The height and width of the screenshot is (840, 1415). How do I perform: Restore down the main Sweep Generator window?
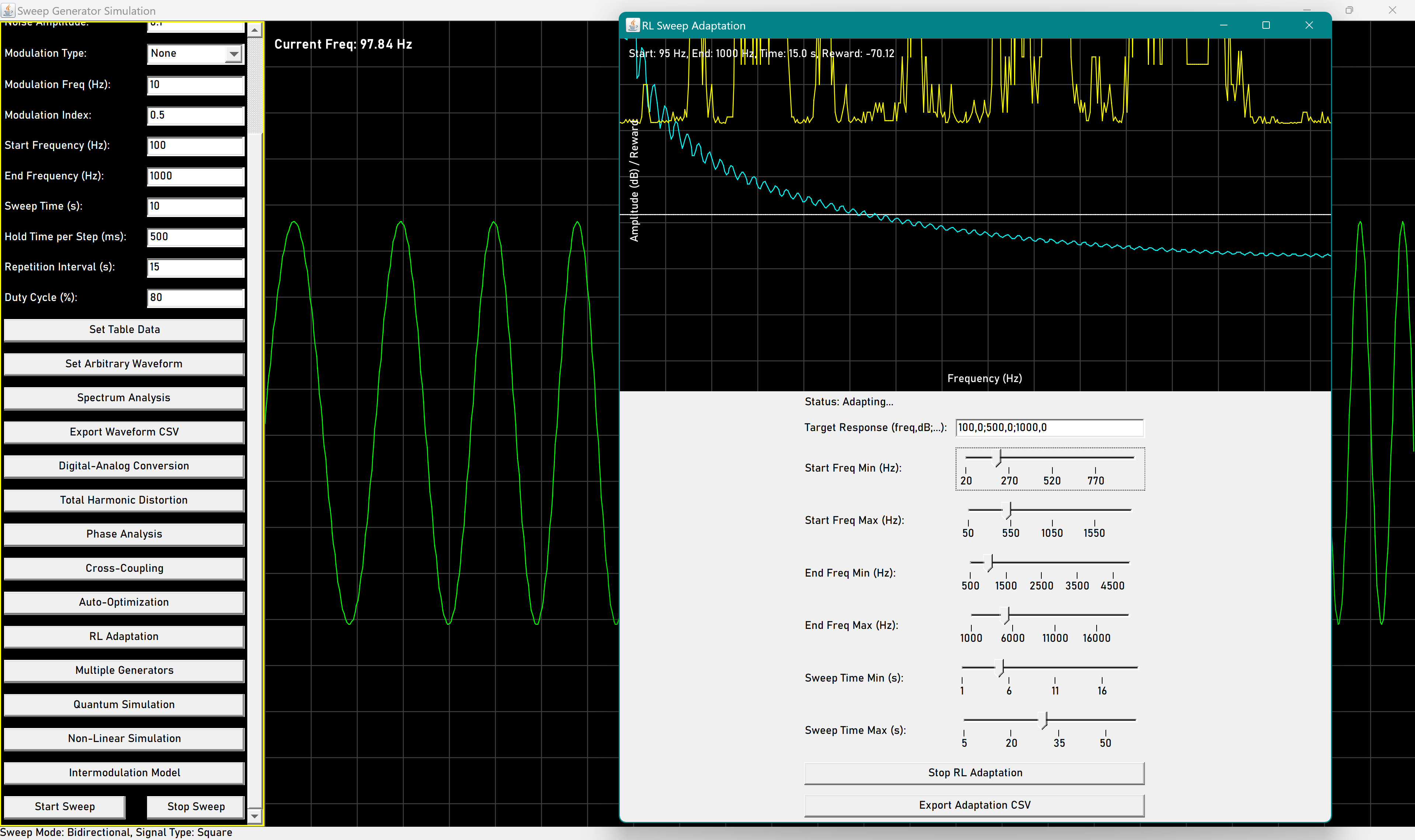coord(1349,10)
